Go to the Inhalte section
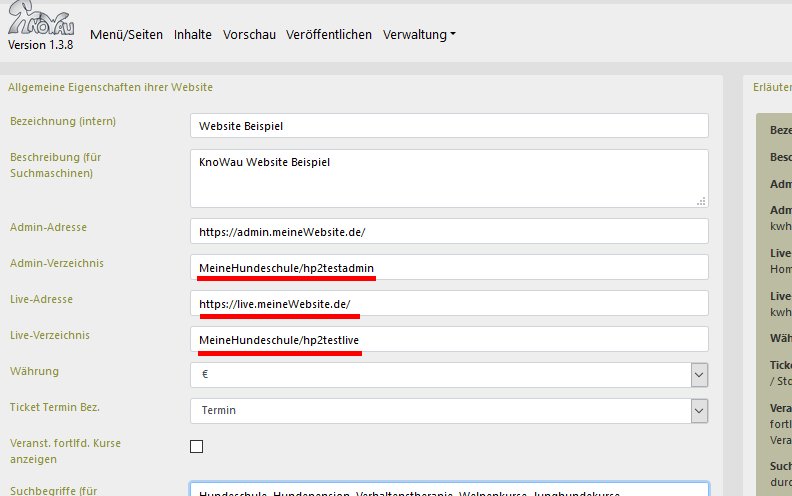 pos(192,34)
